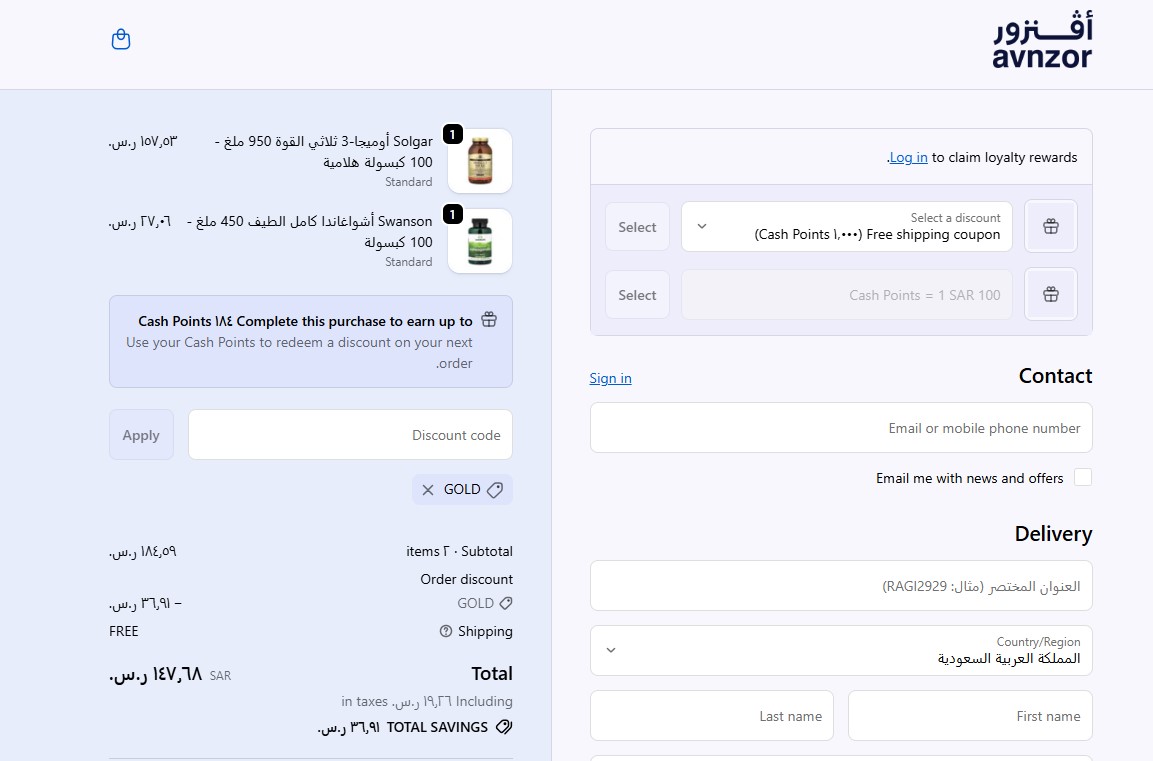Tick the Email me with news and offers checkbox
The image size is (1153, 761).
[1082, 477]
